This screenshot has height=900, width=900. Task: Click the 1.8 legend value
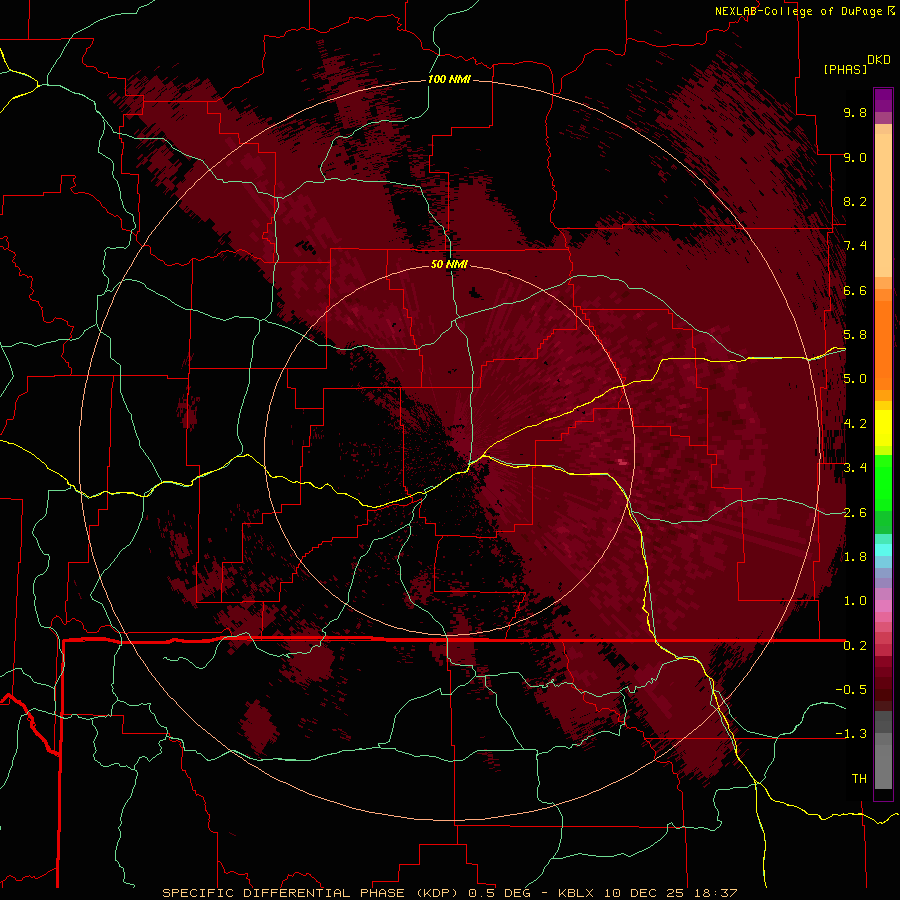(x=855, y=557)
